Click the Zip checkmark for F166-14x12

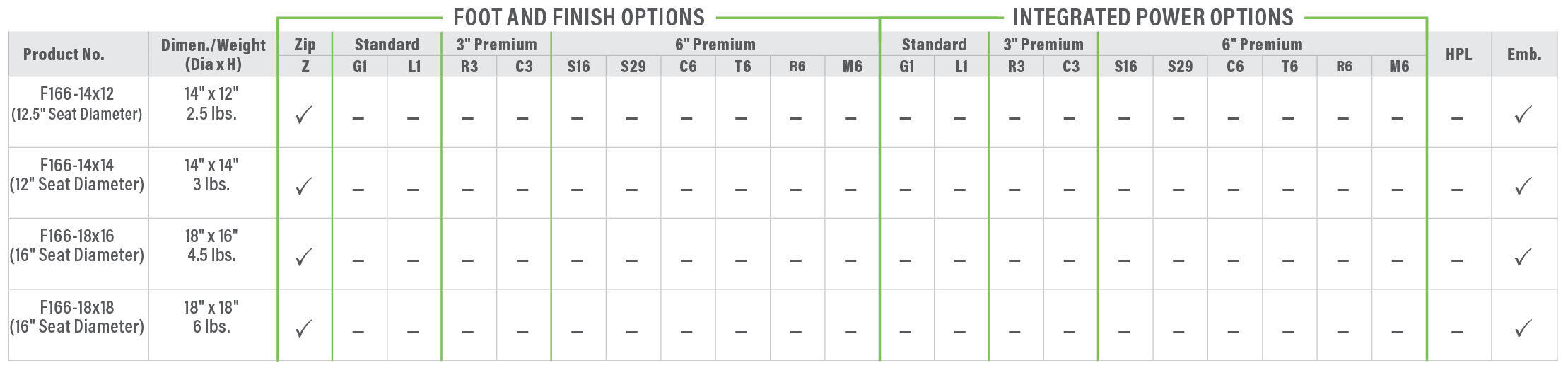304,115
